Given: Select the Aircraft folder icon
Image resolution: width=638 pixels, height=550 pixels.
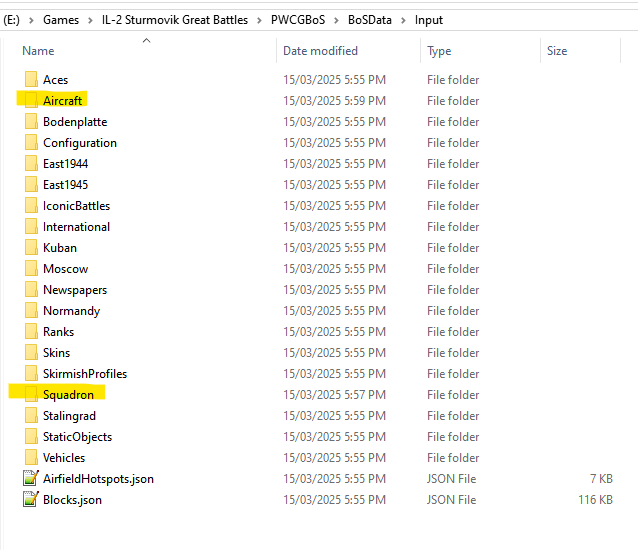Looking at the screenshot, I should pyautogui.click(x=31, y=100).
